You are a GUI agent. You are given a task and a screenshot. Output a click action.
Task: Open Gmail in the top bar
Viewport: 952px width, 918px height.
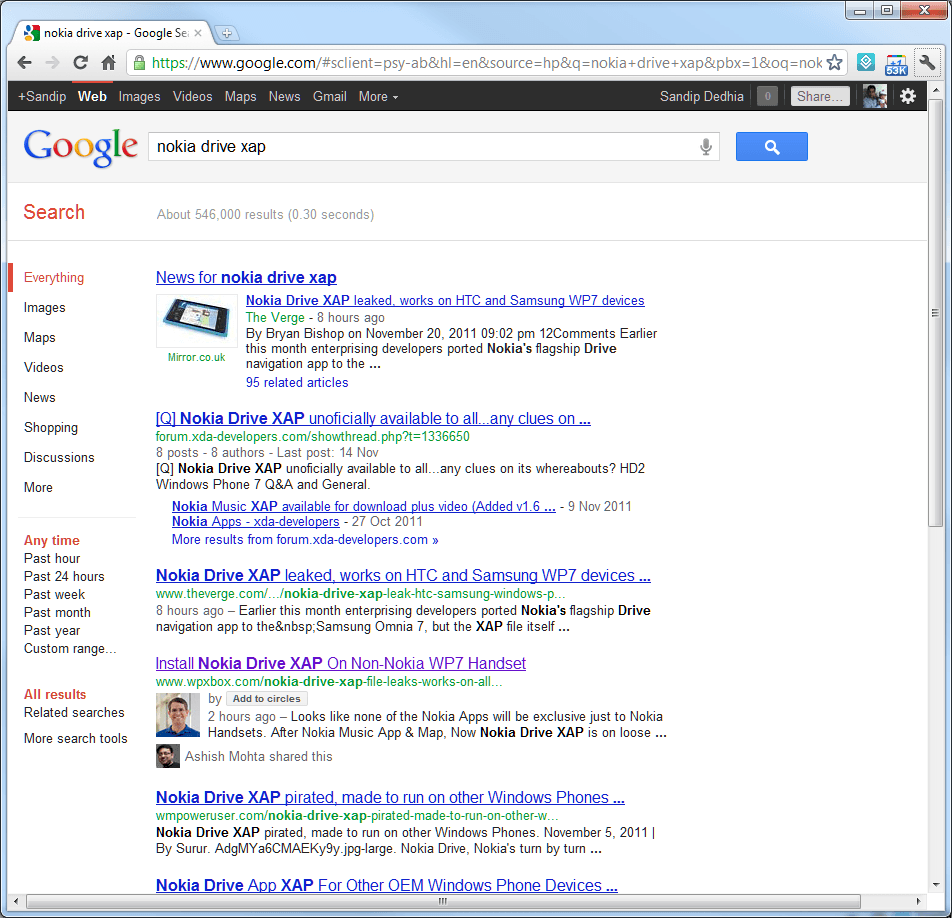[x=330, y=97]
